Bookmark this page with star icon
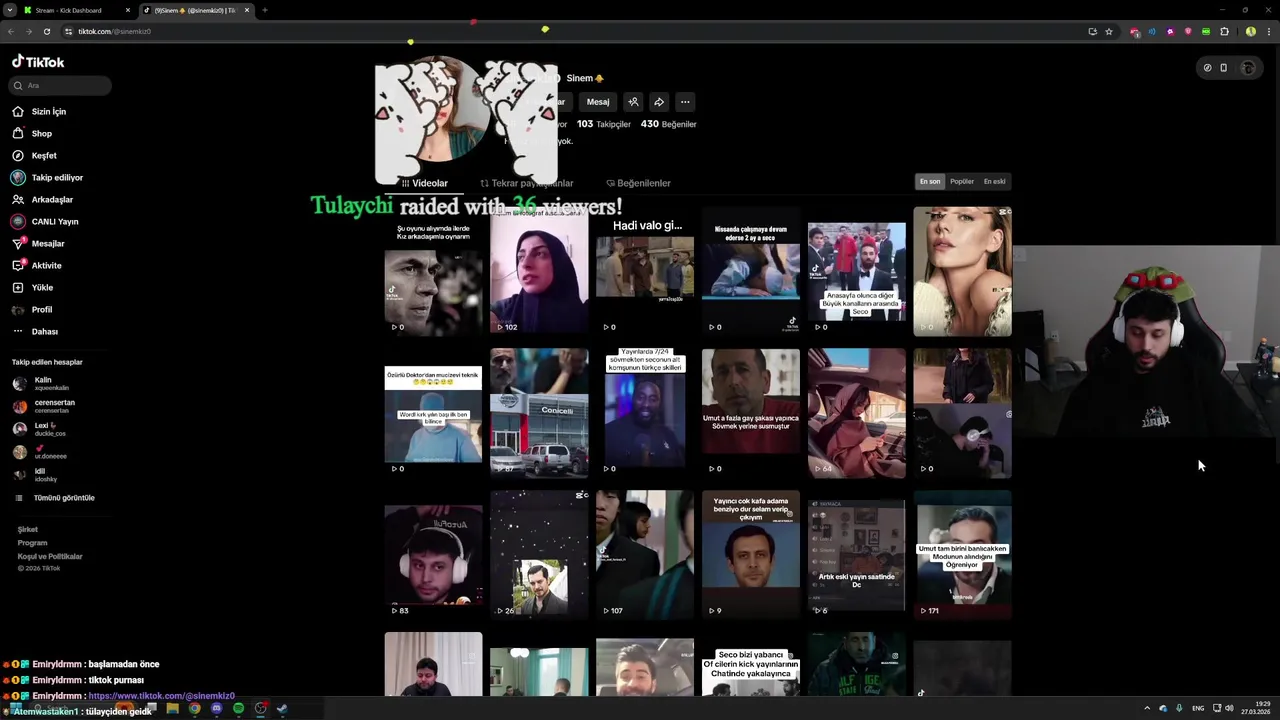 pyautogui.click(x=1109, y=31)
